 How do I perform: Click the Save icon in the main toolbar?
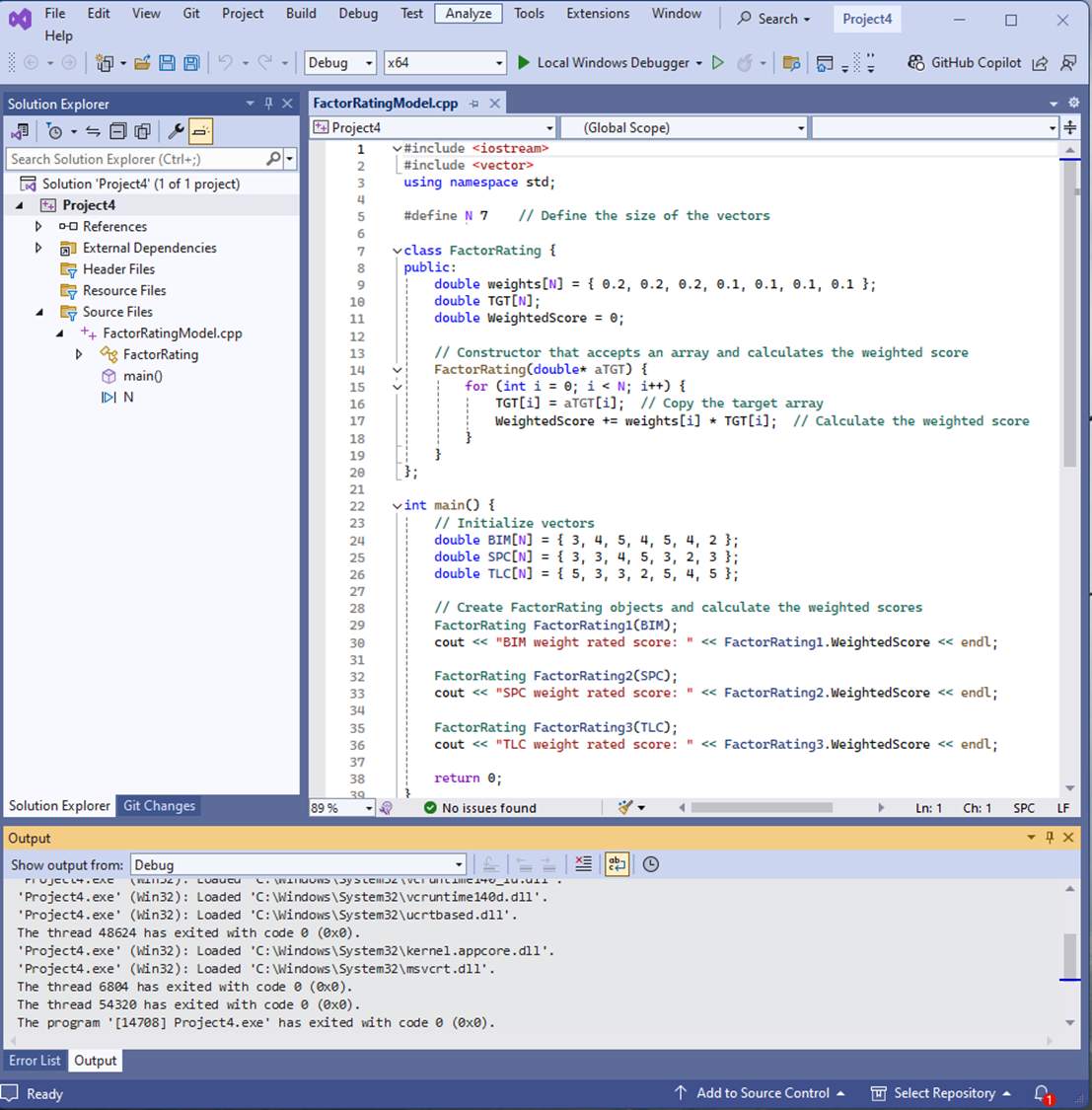pyautogui.click(x=166, y=62)
